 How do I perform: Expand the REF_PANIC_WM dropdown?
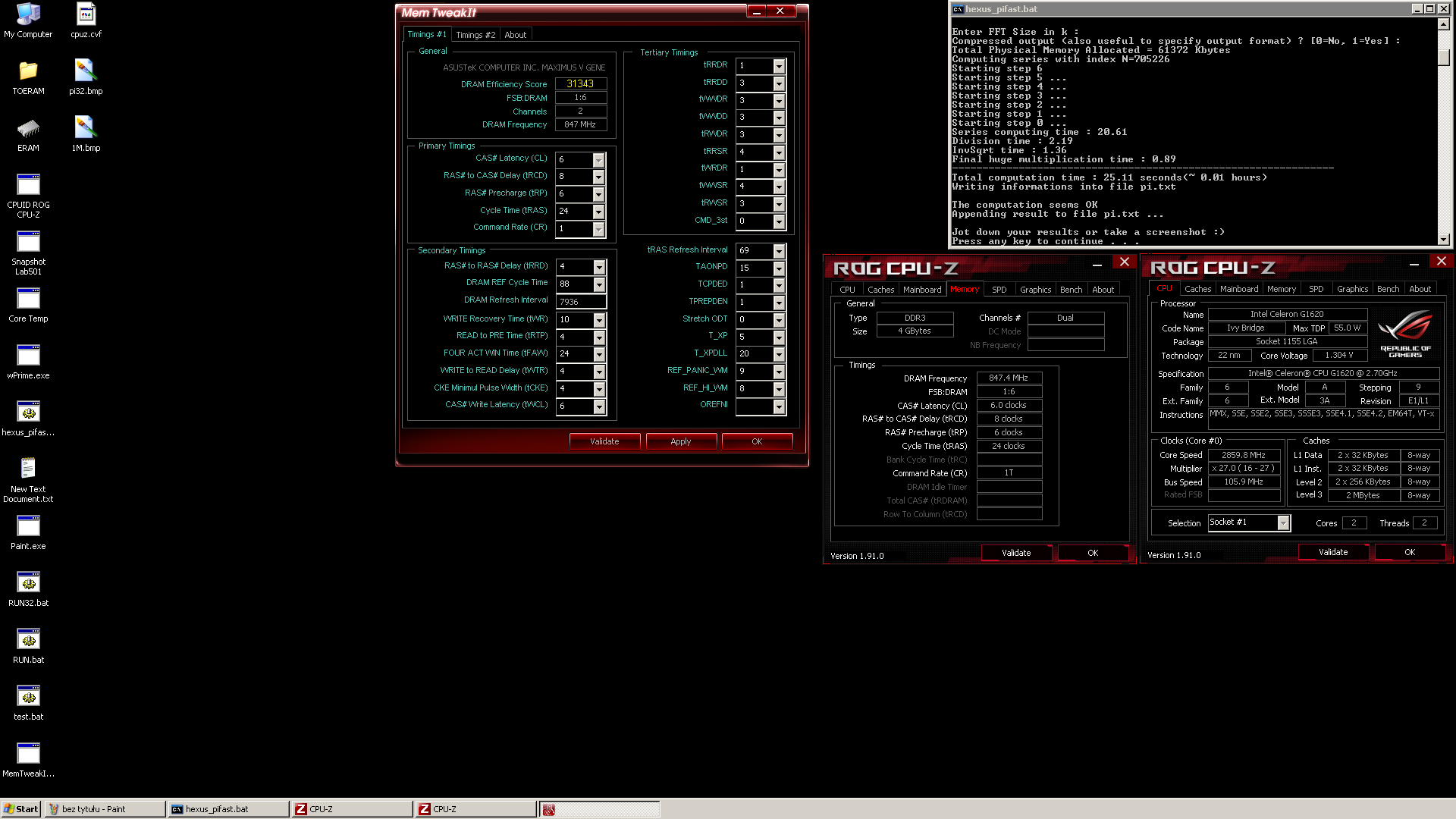coord(779,372)
